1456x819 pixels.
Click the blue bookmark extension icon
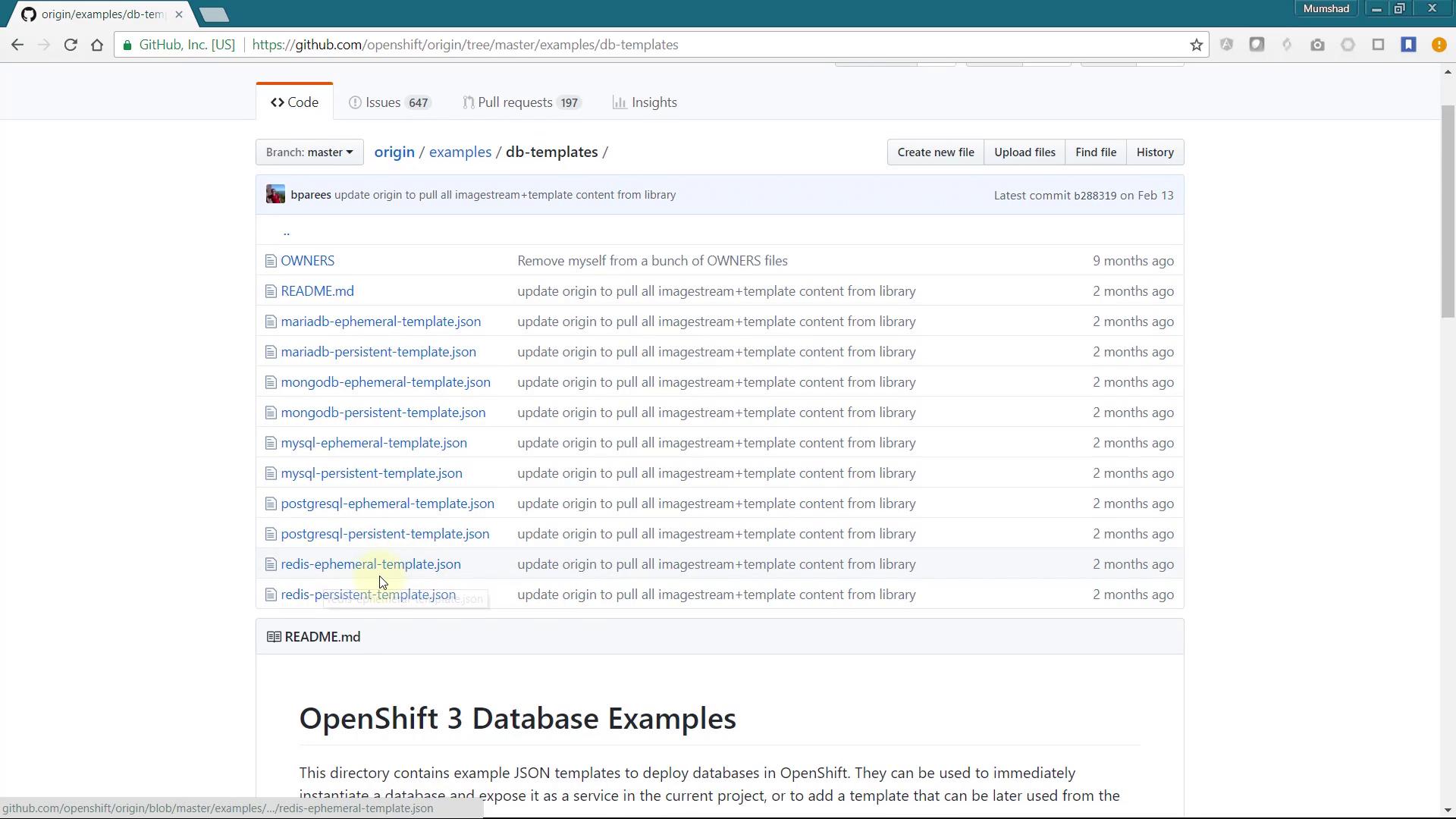tap(1408, 45)
